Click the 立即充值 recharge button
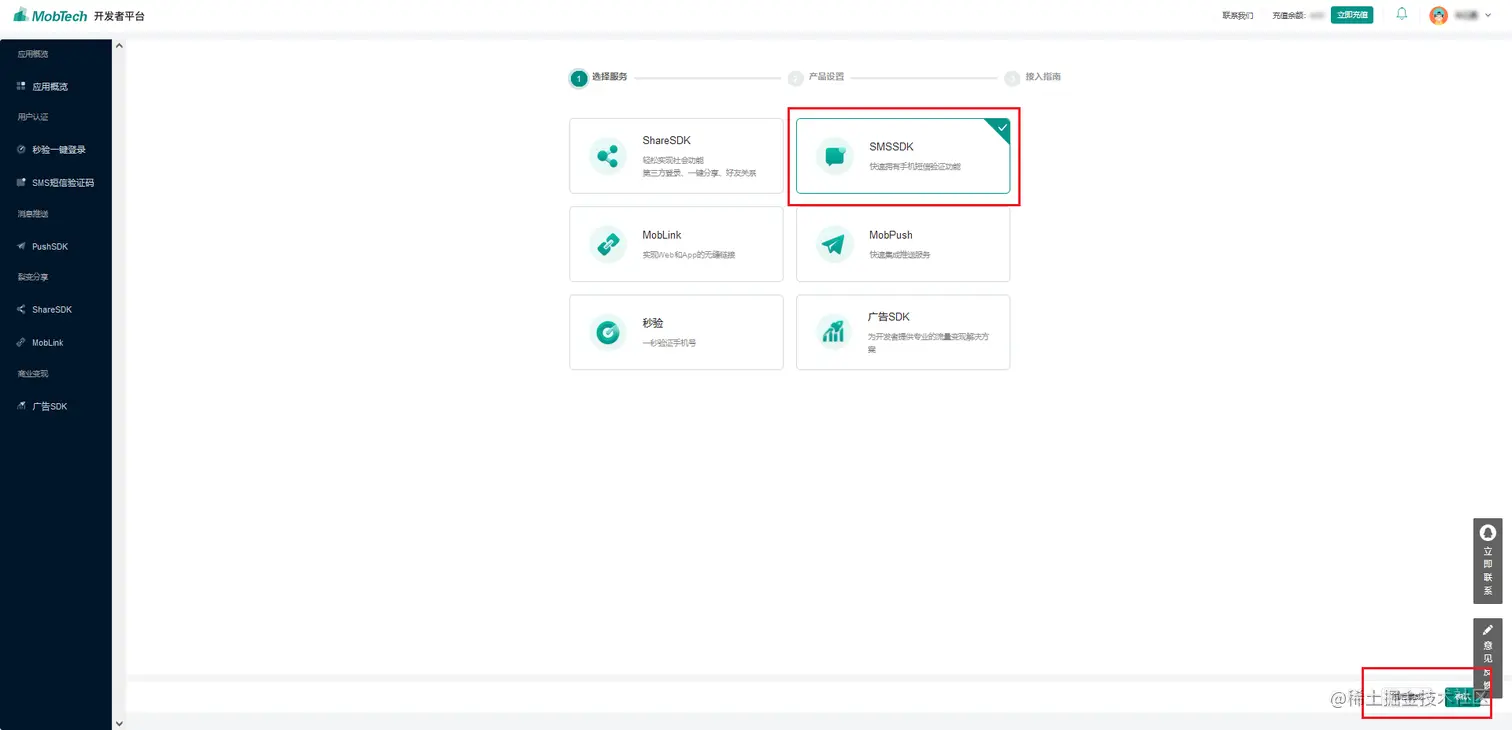1512x730 pixels. point(1352,15)
